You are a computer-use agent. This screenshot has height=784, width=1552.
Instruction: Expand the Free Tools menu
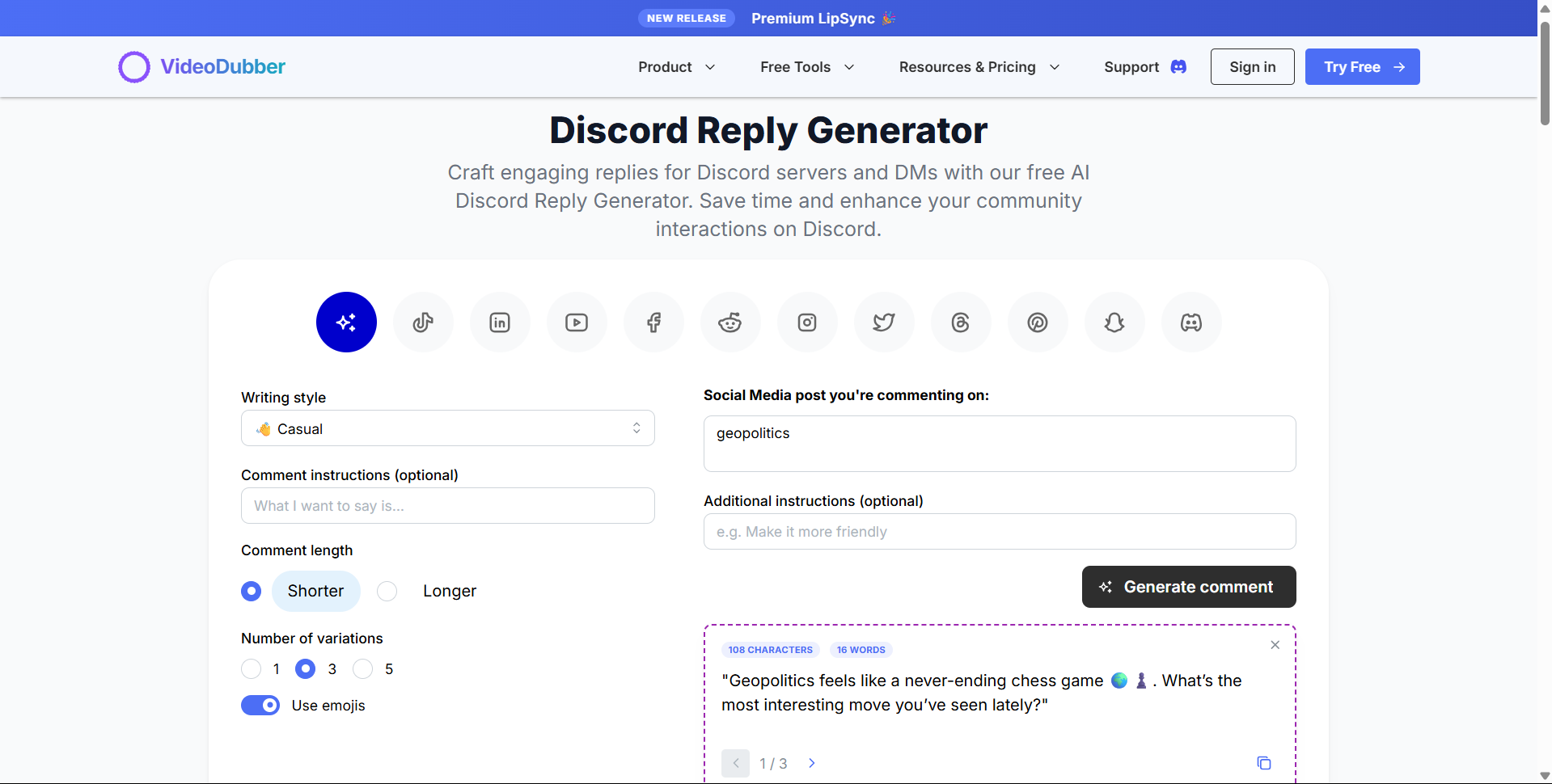pos(807,67)
